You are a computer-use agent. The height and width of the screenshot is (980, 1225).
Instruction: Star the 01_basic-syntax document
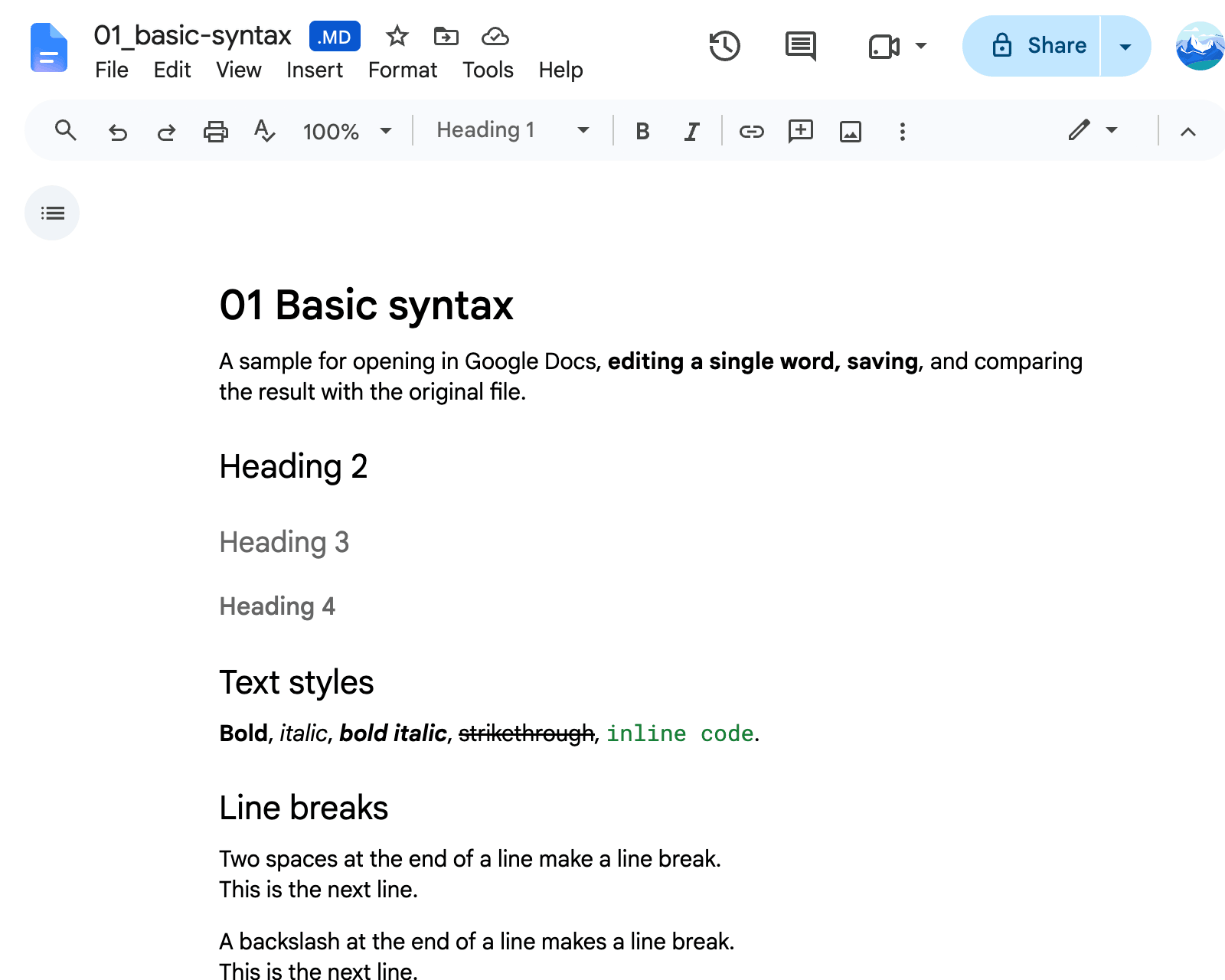point(397,37)
